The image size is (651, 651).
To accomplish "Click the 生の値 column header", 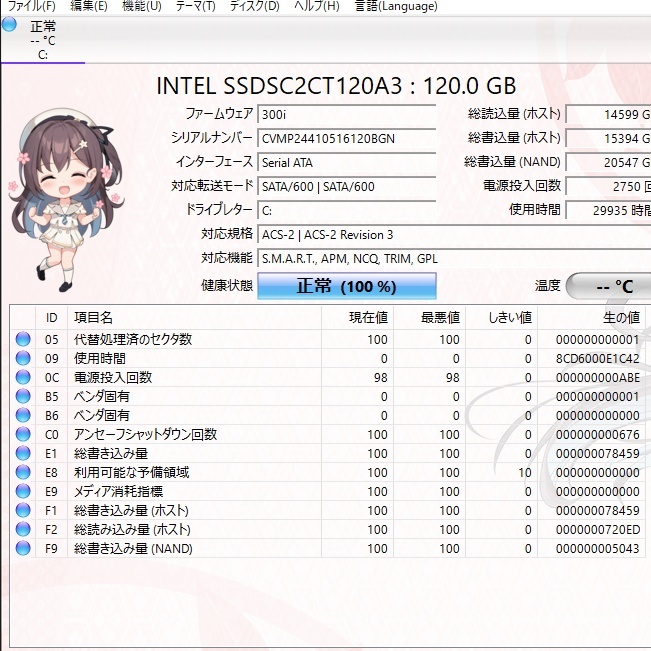I will (591, 318).
